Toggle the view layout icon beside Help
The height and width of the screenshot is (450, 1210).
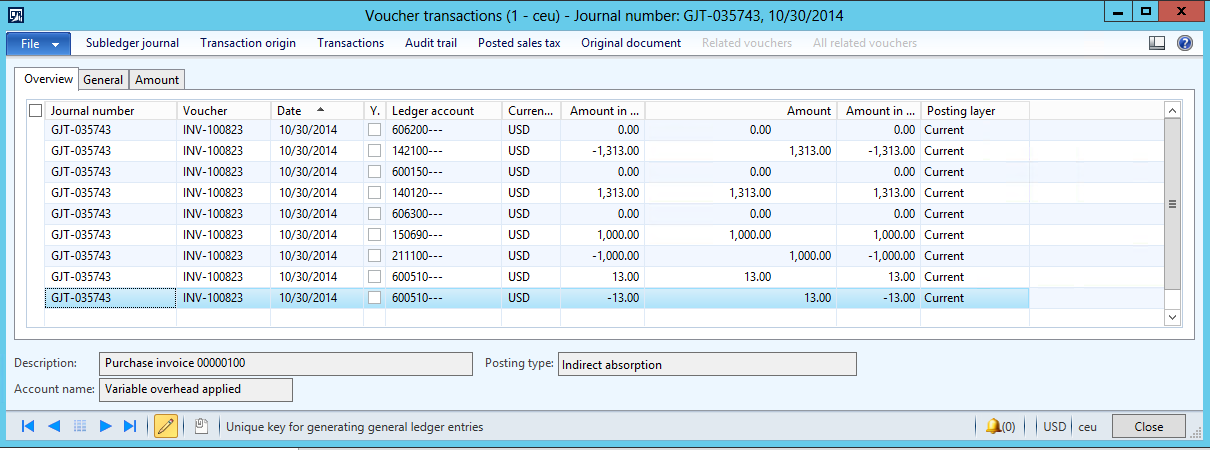[1157, 43]
